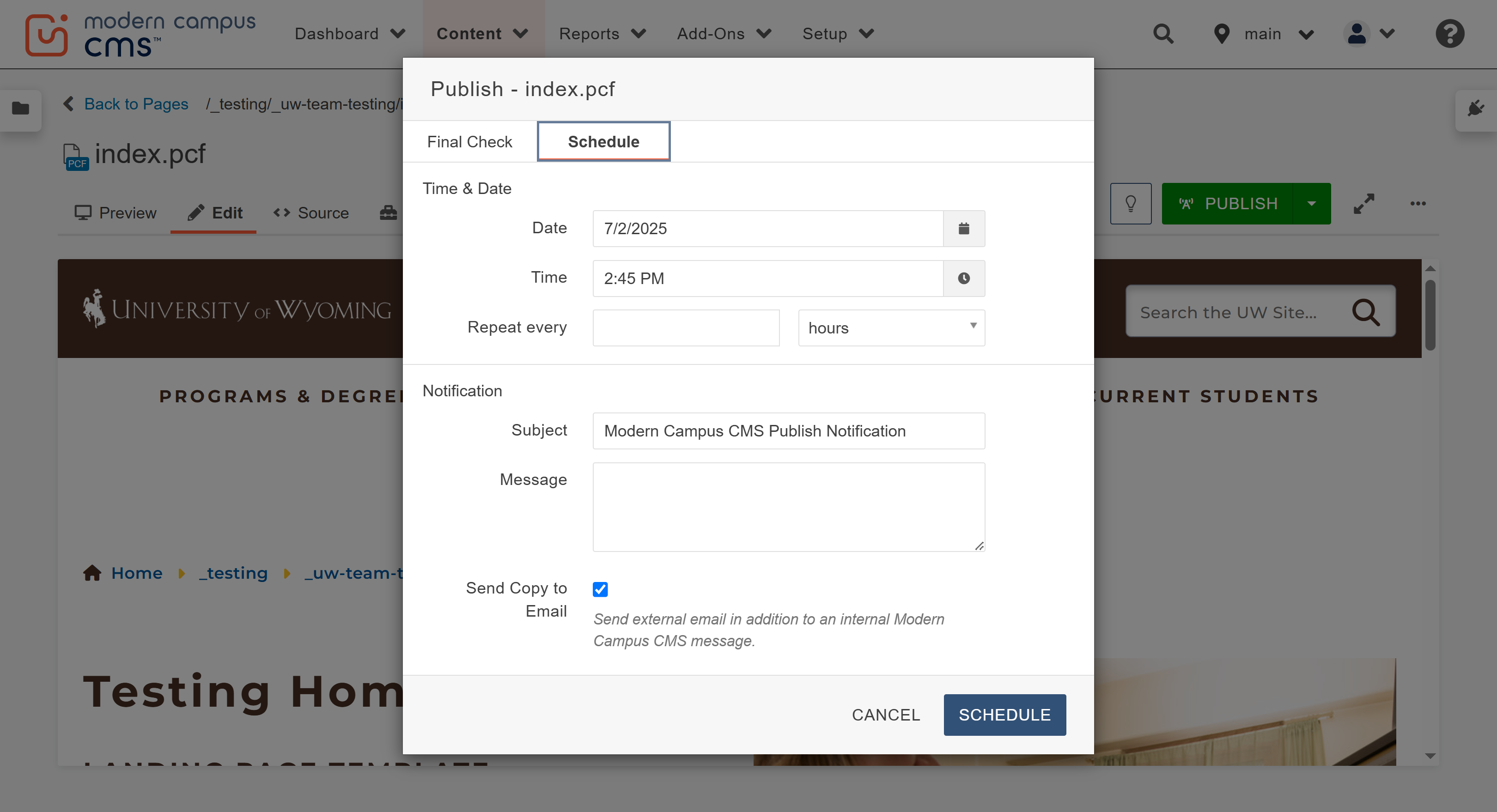Open the calendar icon next to the Date field
Screen dimensions: 1497x812
coord(963,228)
